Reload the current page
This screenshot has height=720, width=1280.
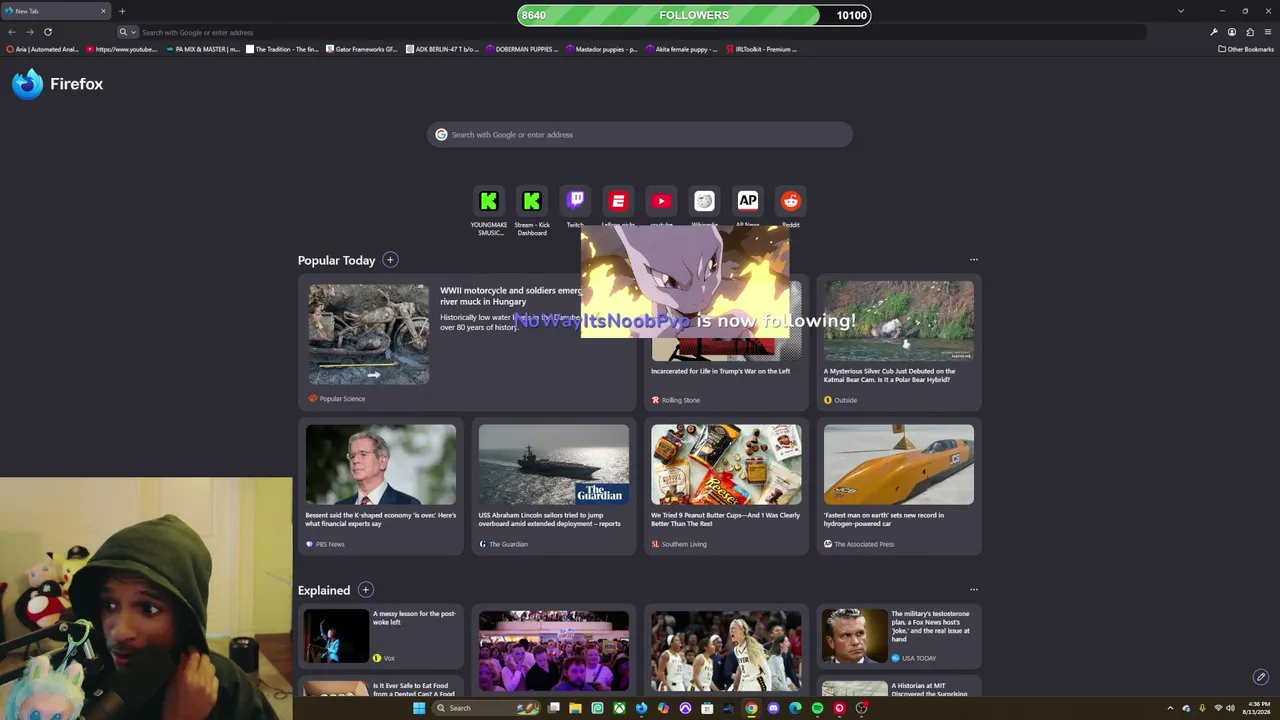(47, 32)
